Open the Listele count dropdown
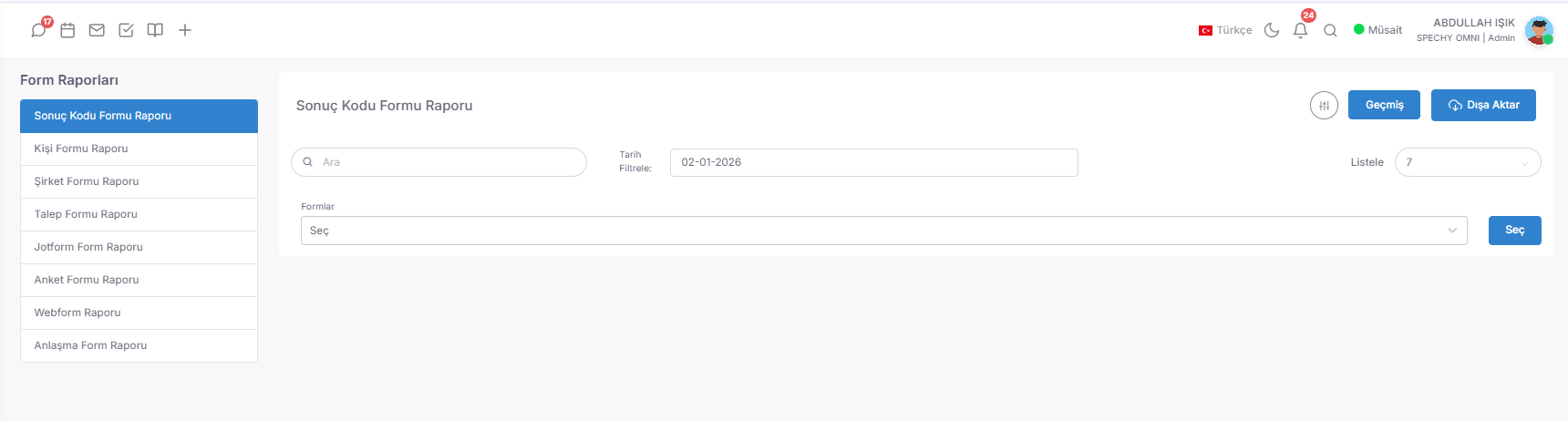Screen dimensions: 1568x421 [x=1468, y=162]
